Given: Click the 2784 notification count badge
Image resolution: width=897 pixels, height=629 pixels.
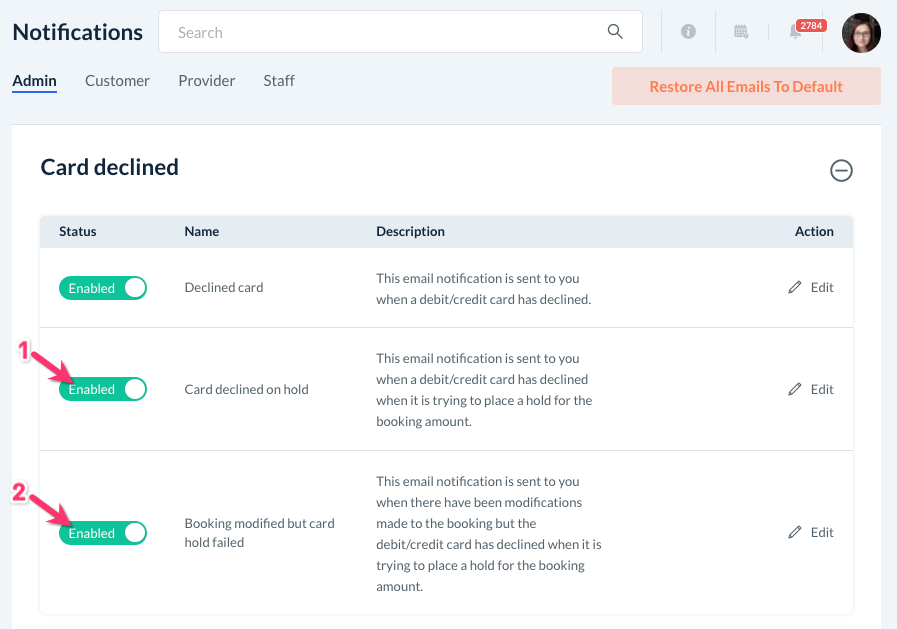Looking at the screenshot, I should tap(811, 25).
